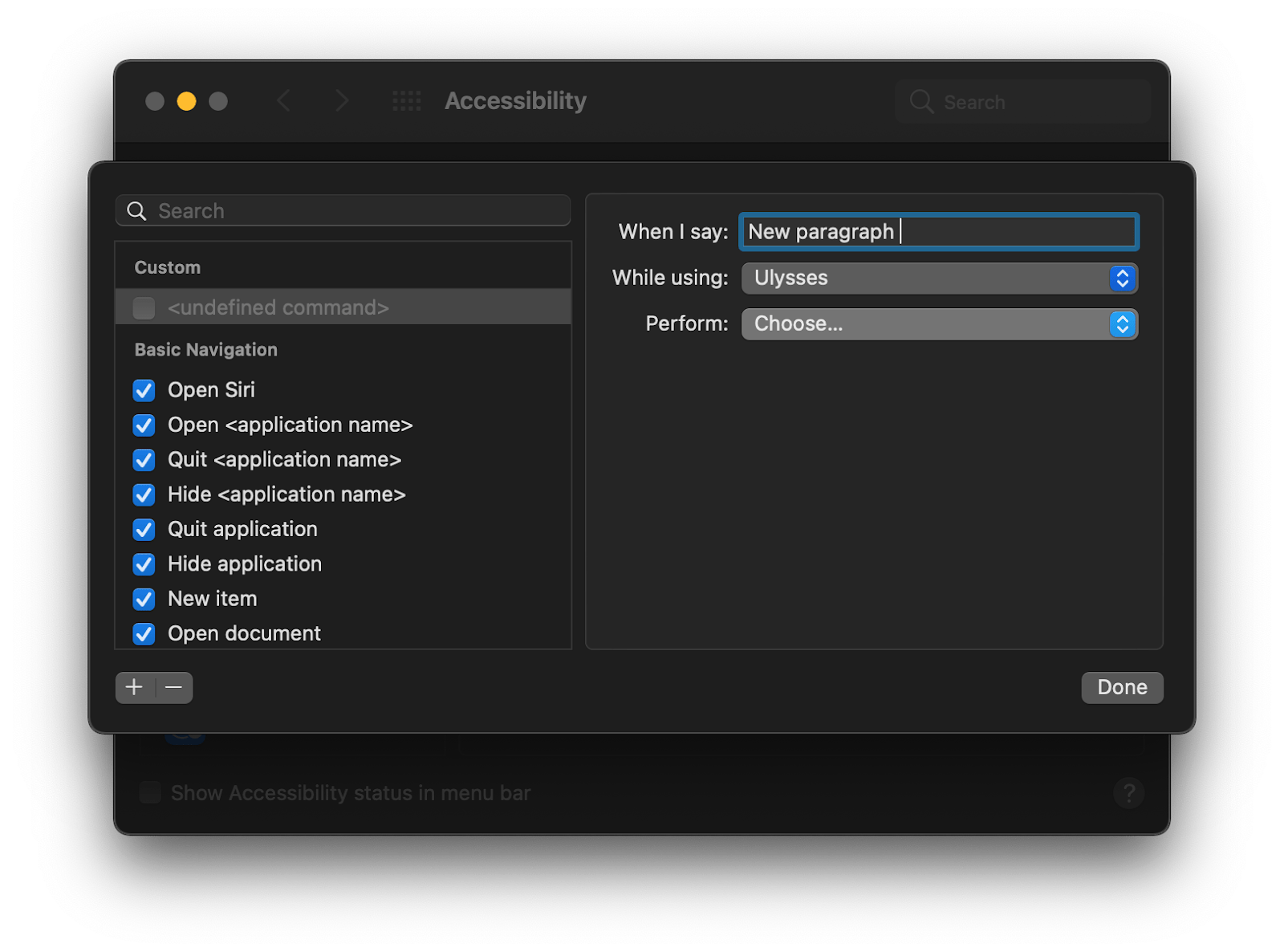
Task: Click the Open <application name> label
Action: point(290,425)
